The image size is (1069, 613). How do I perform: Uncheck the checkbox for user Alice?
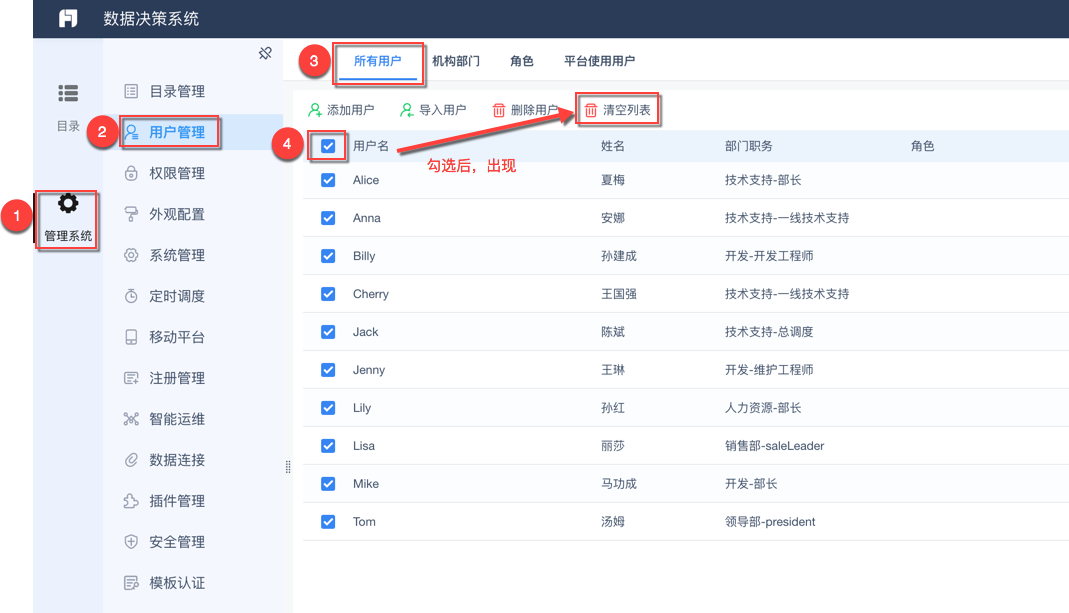[328, 180]
